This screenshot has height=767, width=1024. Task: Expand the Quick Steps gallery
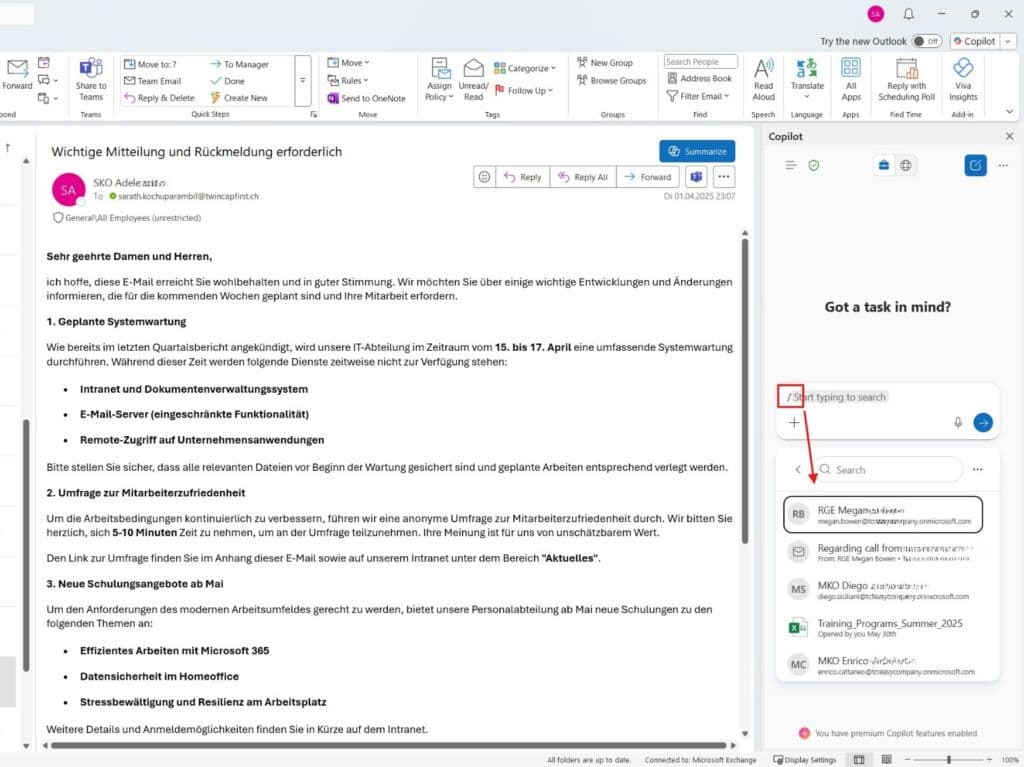pos(302,80)
